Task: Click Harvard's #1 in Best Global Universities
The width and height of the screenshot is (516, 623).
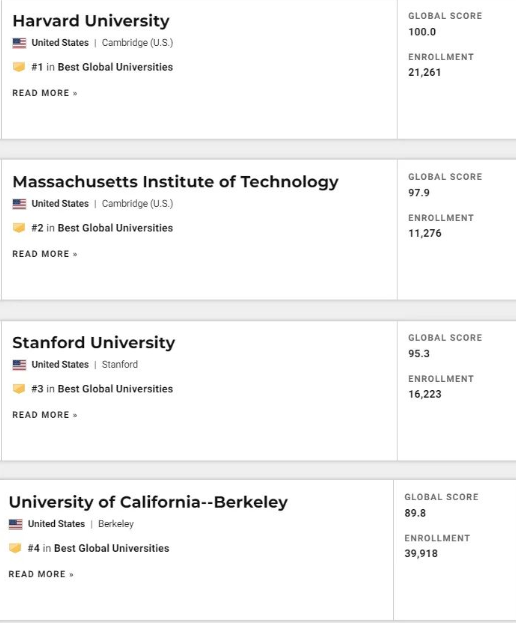Action: tap(102, 67)
